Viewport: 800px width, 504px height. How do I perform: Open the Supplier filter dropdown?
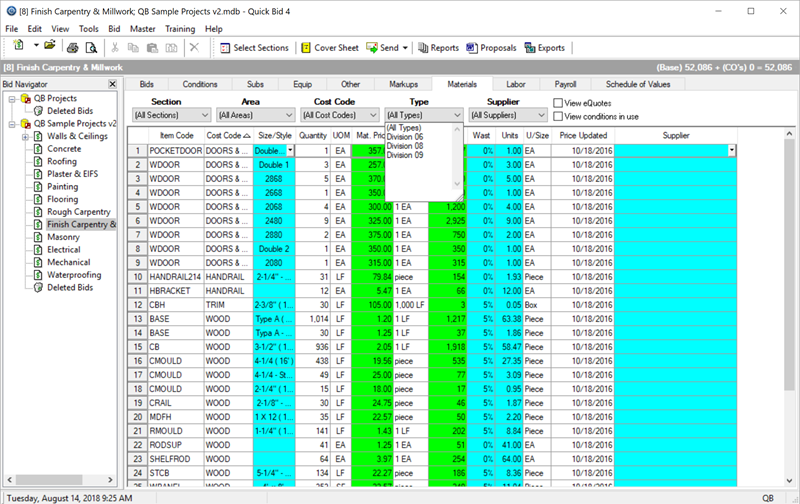point(541,115)
